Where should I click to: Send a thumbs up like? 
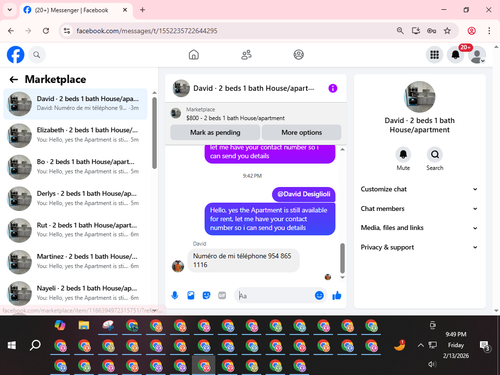(337, 295)
